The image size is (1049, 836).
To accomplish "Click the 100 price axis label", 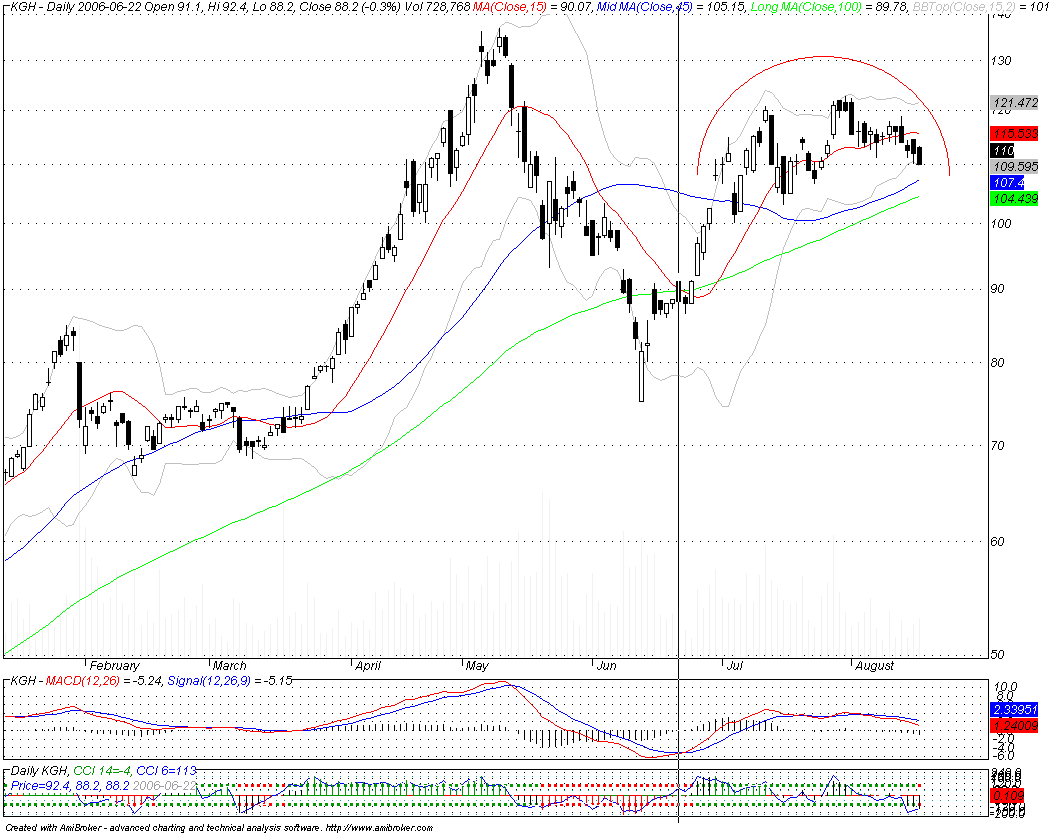I will [1002, 223].
